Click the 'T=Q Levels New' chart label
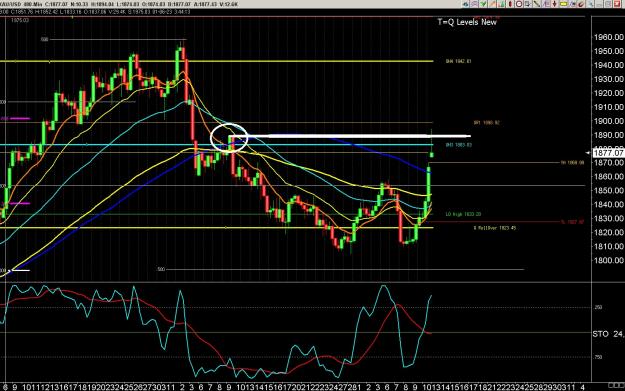This screenshot has width=625, height=391. click(x=467, y=22)
